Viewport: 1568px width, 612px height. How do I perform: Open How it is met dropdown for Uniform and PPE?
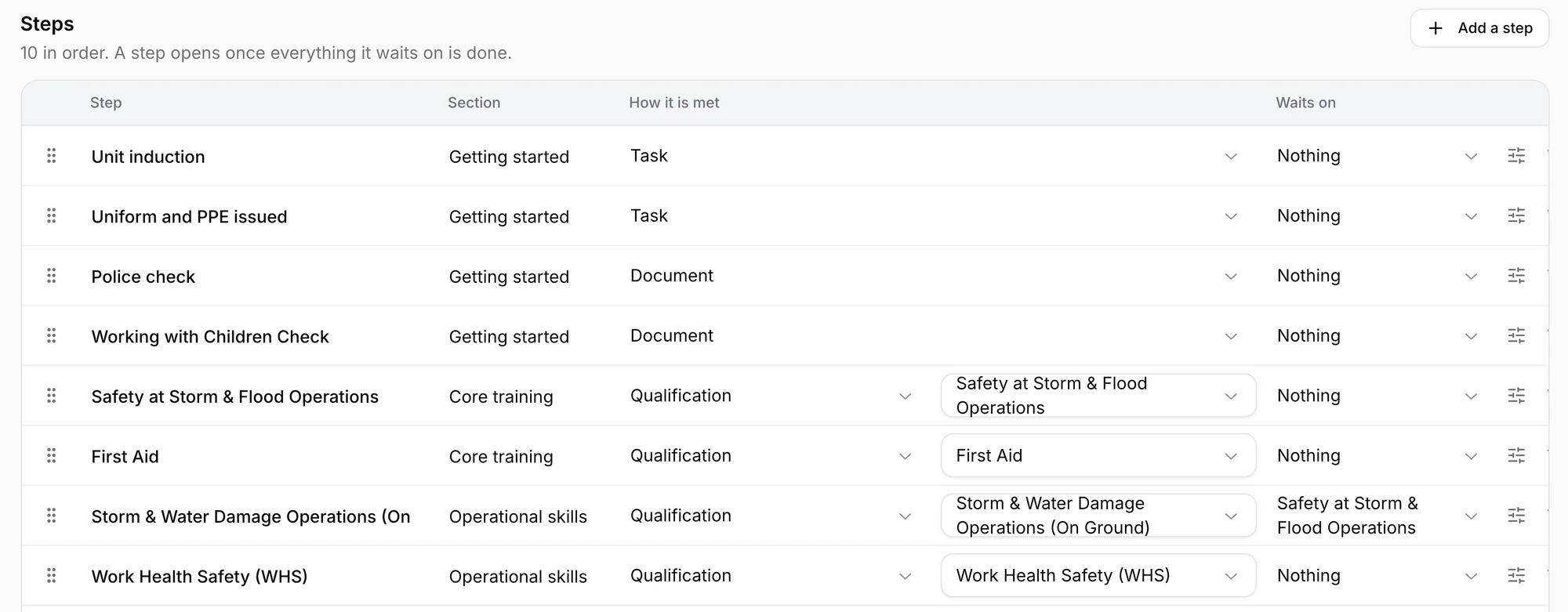coord(935,215)
